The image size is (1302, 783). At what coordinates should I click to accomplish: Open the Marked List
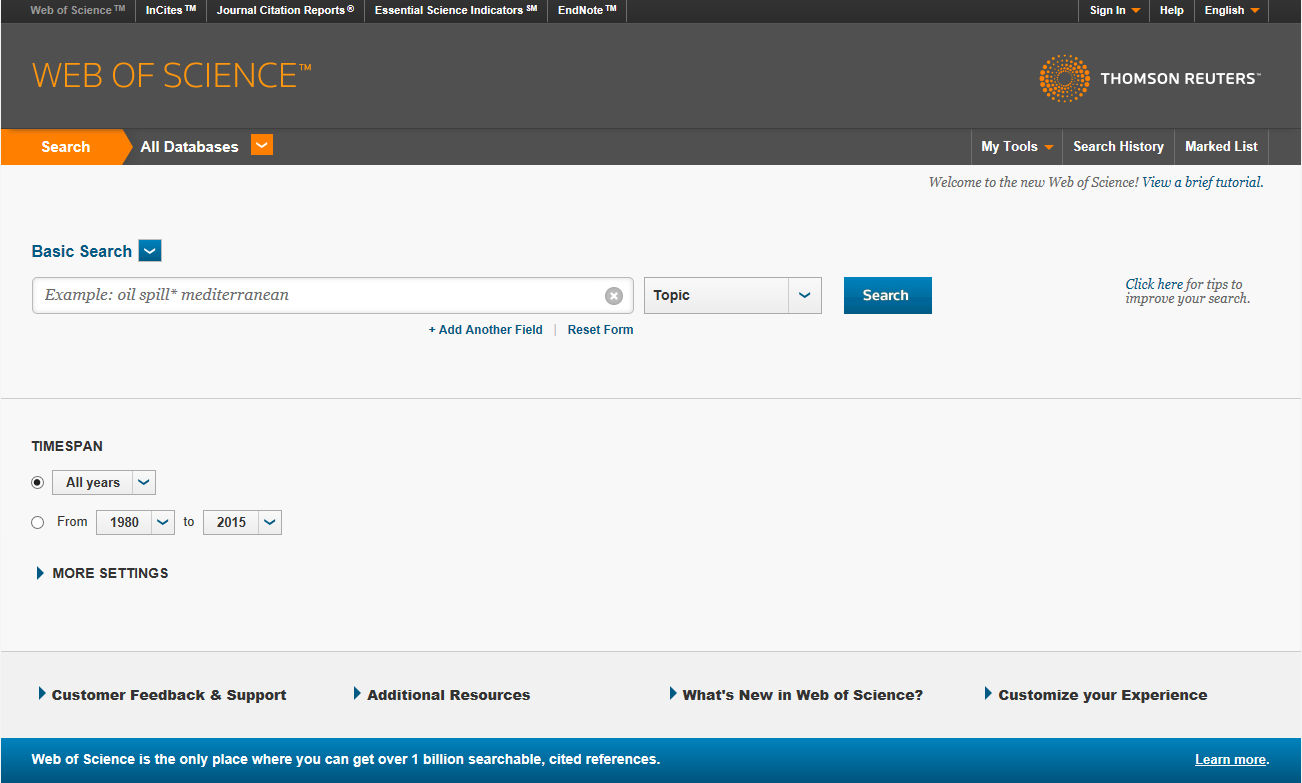(x=1221, y=146)
